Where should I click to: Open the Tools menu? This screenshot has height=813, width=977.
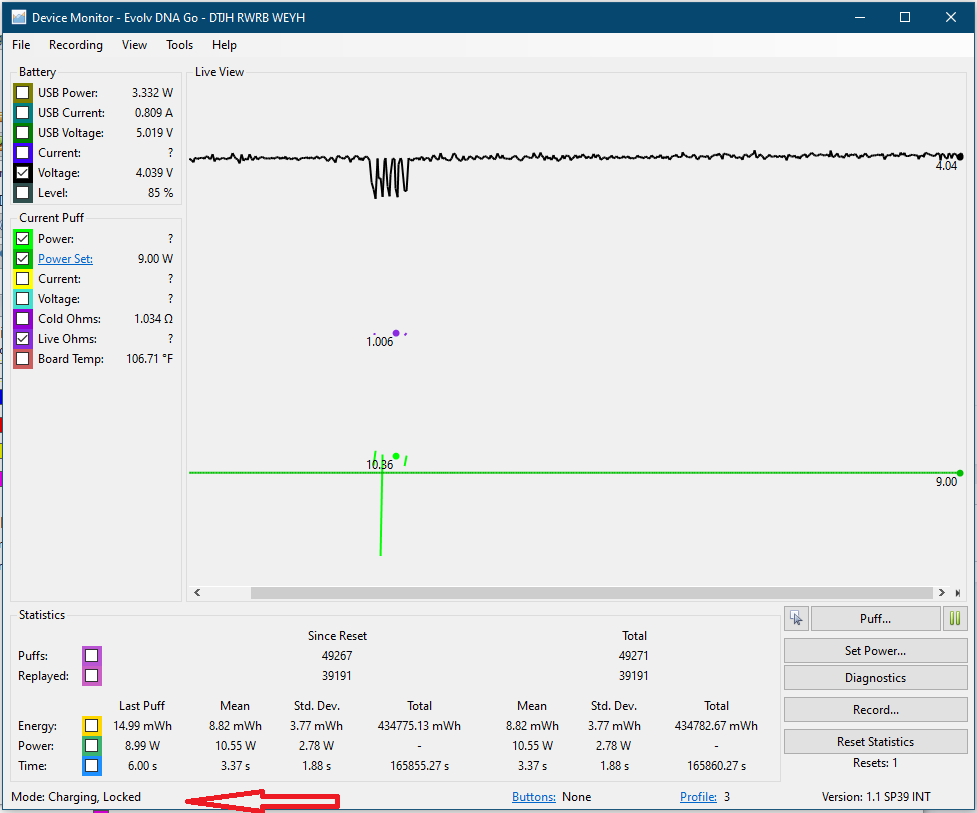click(x=180, y=45)
